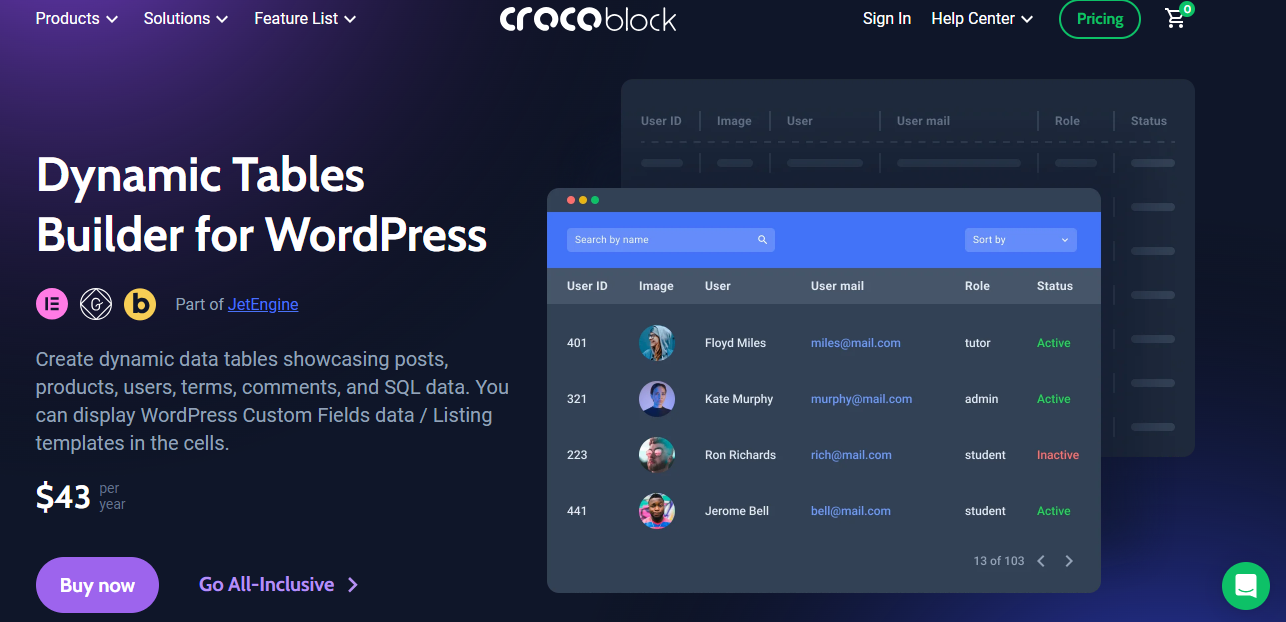
Task: Click Floyd Miles' avatar thumbnail
Action: pos(657,343)
